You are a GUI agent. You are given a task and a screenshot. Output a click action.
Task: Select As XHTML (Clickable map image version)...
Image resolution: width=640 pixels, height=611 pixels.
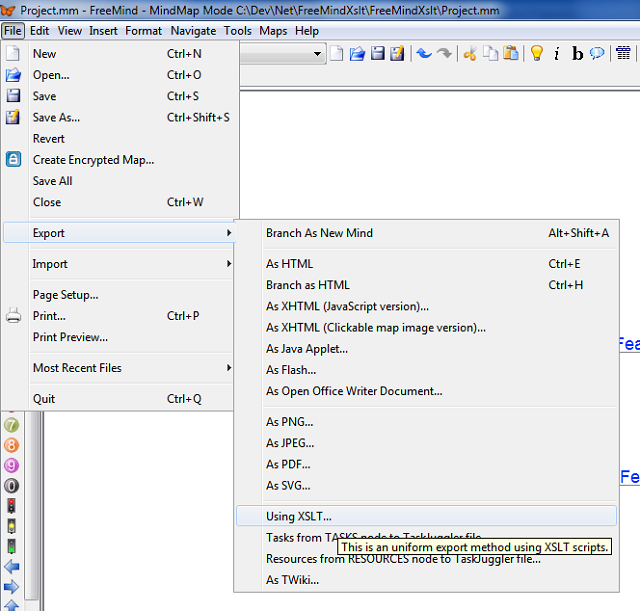(x=426, y=328)
